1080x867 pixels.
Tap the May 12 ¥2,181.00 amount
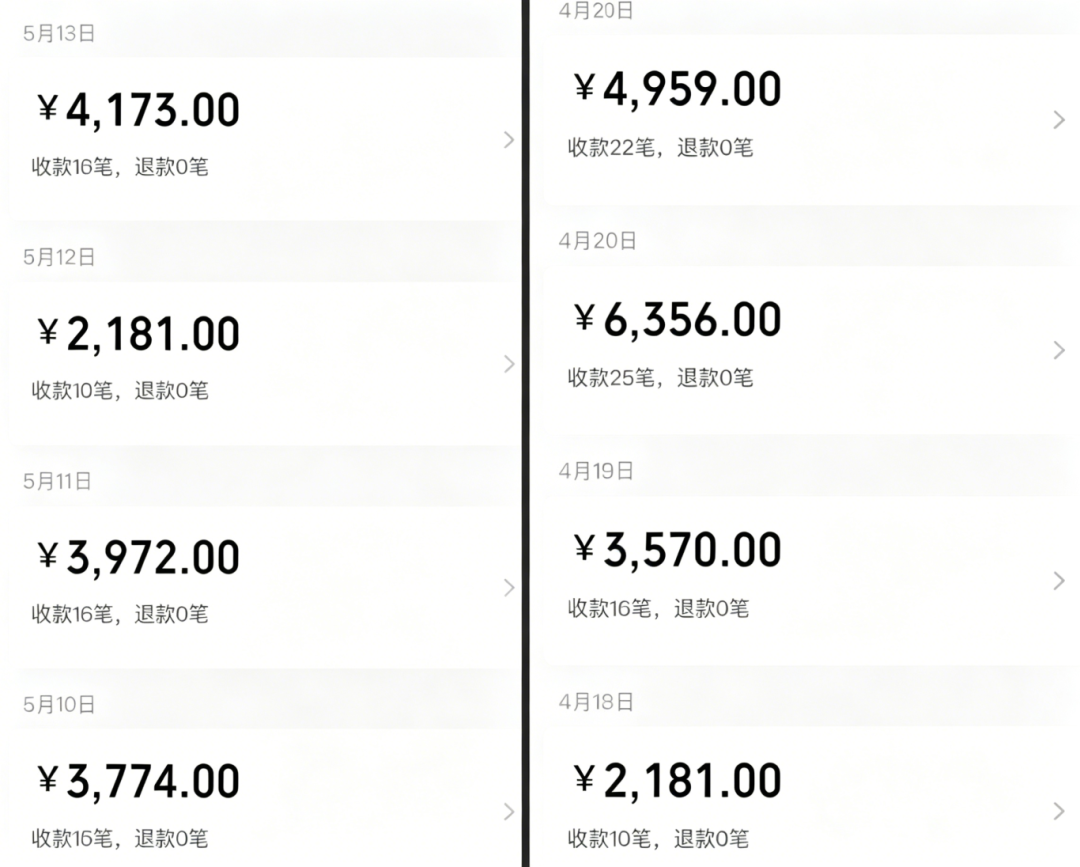pos(138,334)
